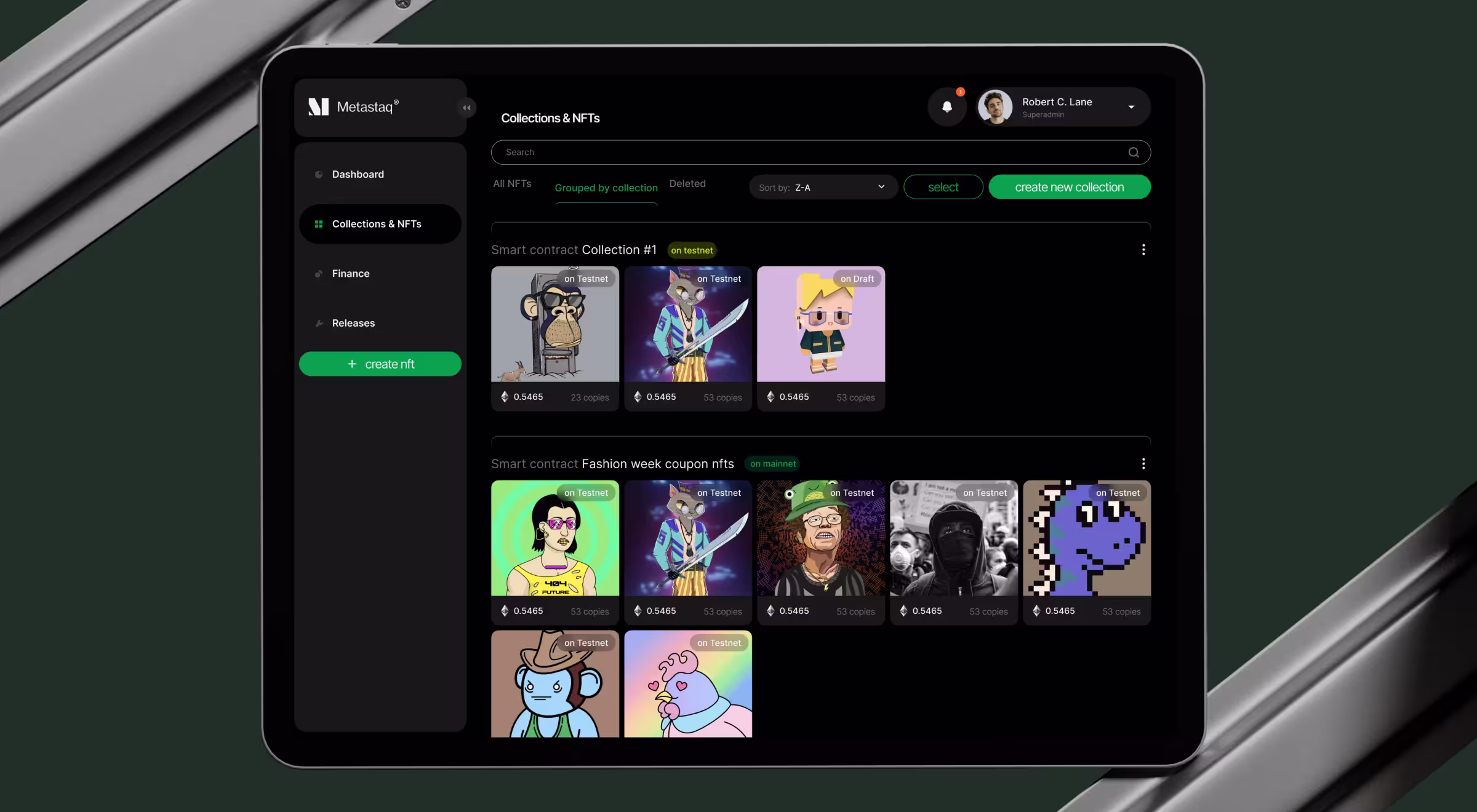Click the Ethereum icon beside the 0.5465 price
This screenshot has height=812, width=1477.
(x=505, y=397)
